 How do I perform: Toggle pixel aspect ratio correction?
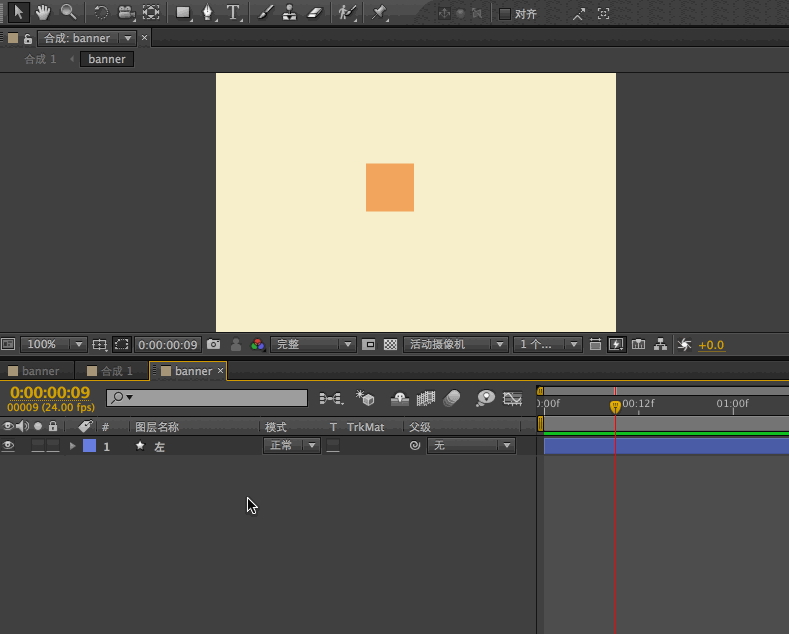coord(595,345)
